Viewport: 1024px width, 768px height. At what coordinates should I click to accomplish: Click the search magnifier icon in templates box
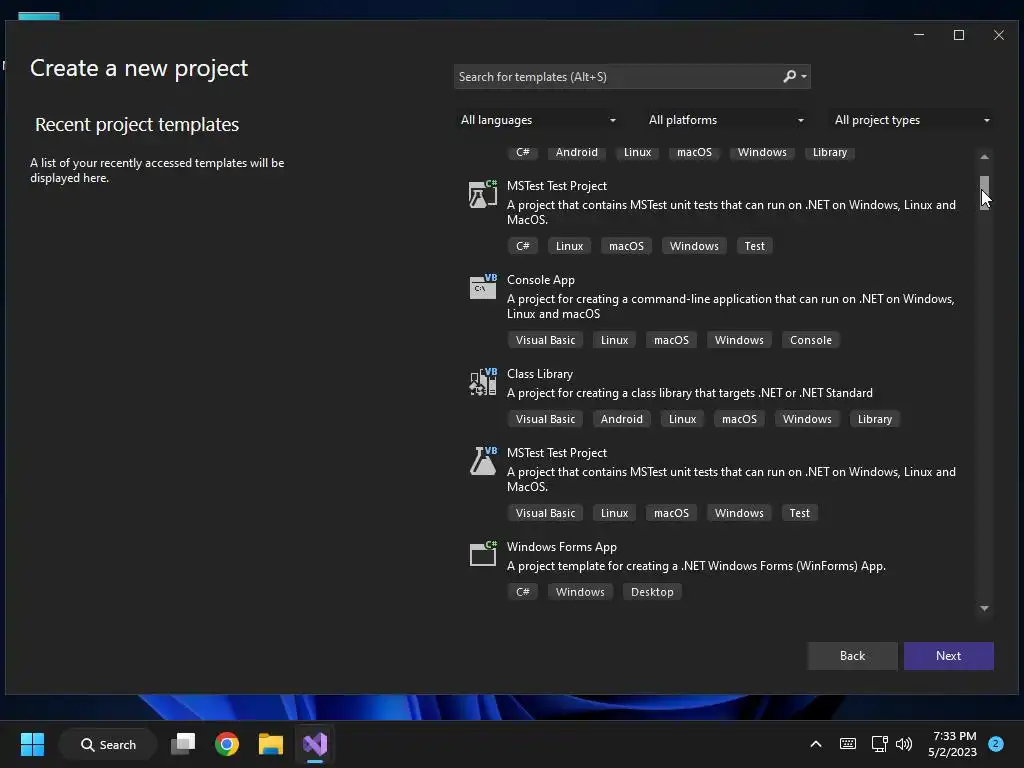789,76
